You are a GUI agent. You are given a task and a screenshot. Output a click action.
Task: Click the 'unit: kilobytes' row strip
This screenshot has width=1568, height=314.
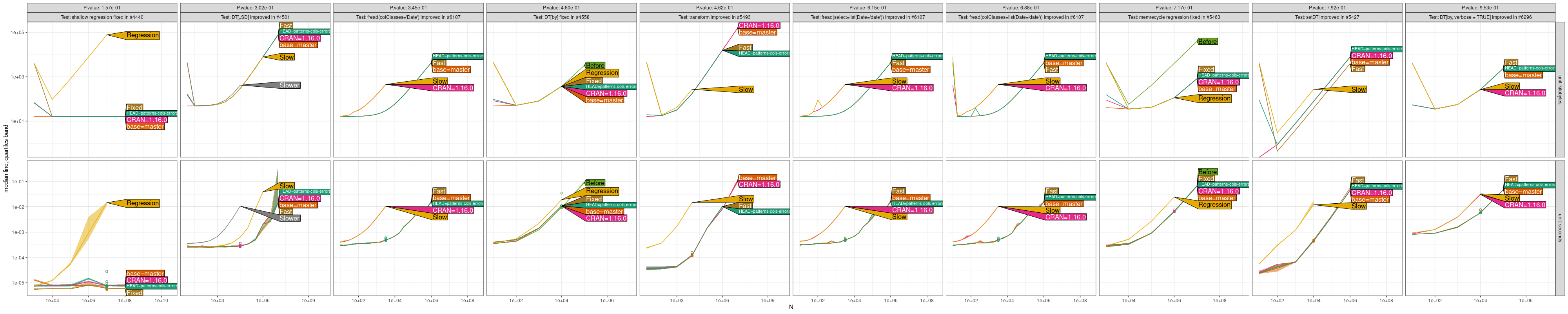(x=1559, y=89)
